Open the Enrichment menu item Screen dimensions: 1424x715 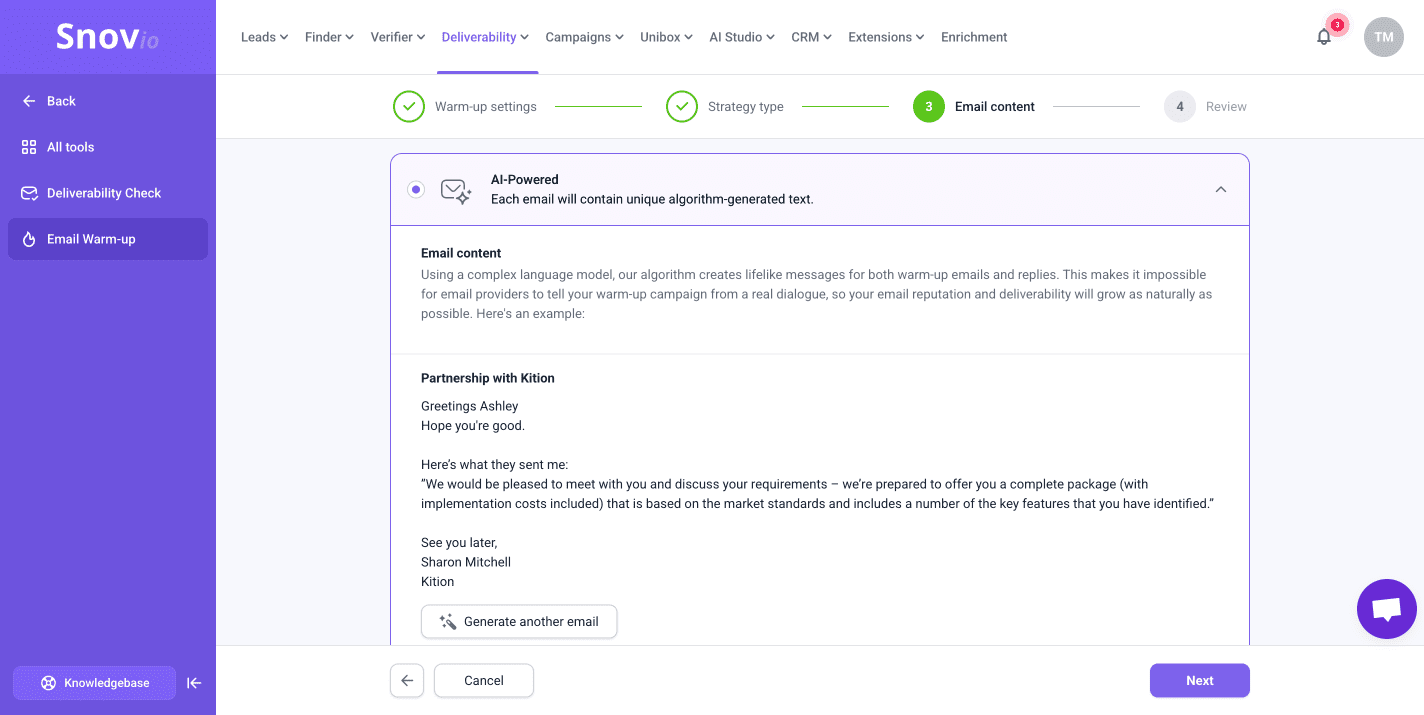[x=974, y=37]
